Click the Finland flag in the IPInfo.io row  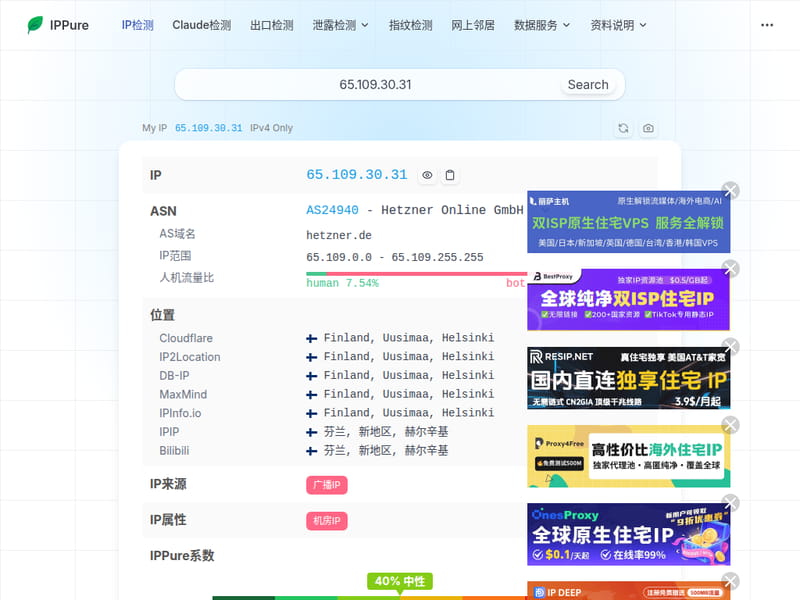[x=311, y=413]
